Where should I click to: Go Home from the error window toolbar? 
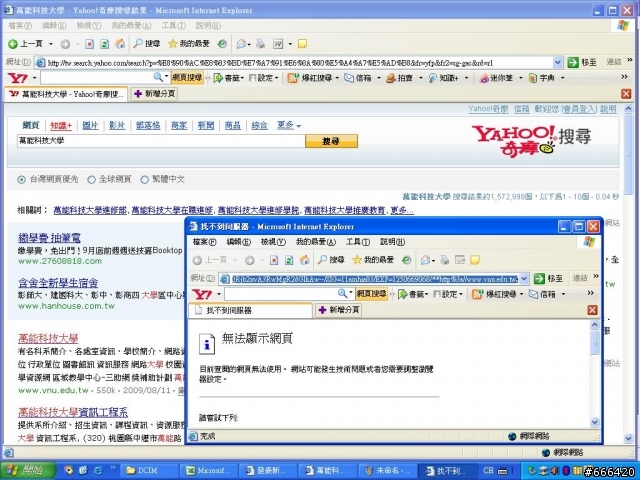coord(304,260)
